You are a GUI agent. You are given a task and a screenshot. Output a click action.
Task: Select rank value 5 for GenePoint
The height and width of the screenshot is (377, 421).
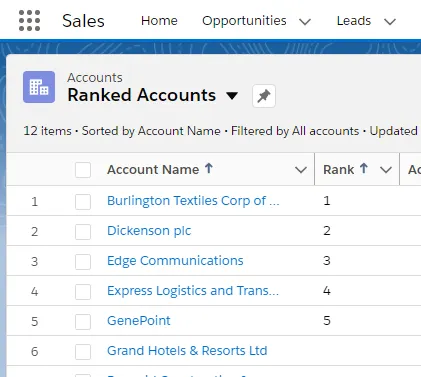pos(327,321)
